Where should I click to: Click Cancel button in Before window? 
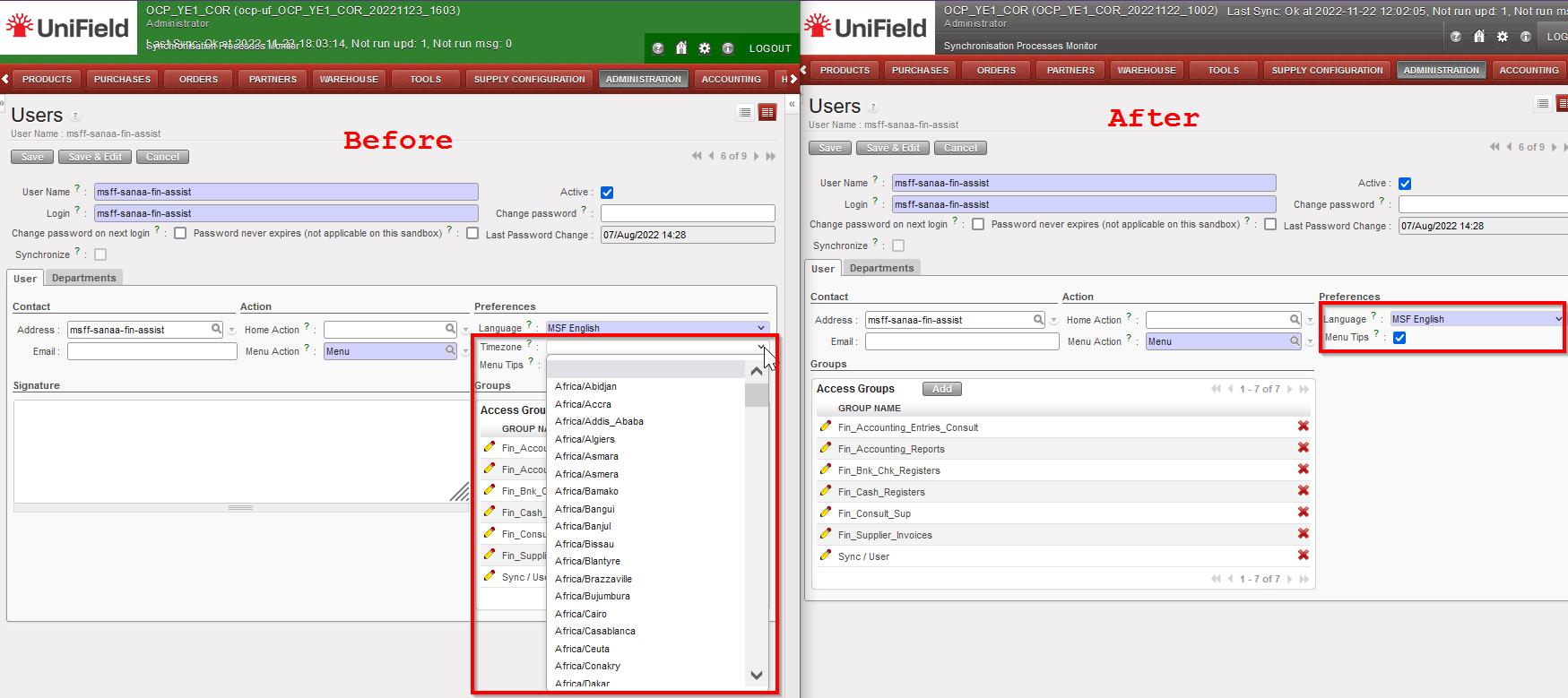pos(162,157)
